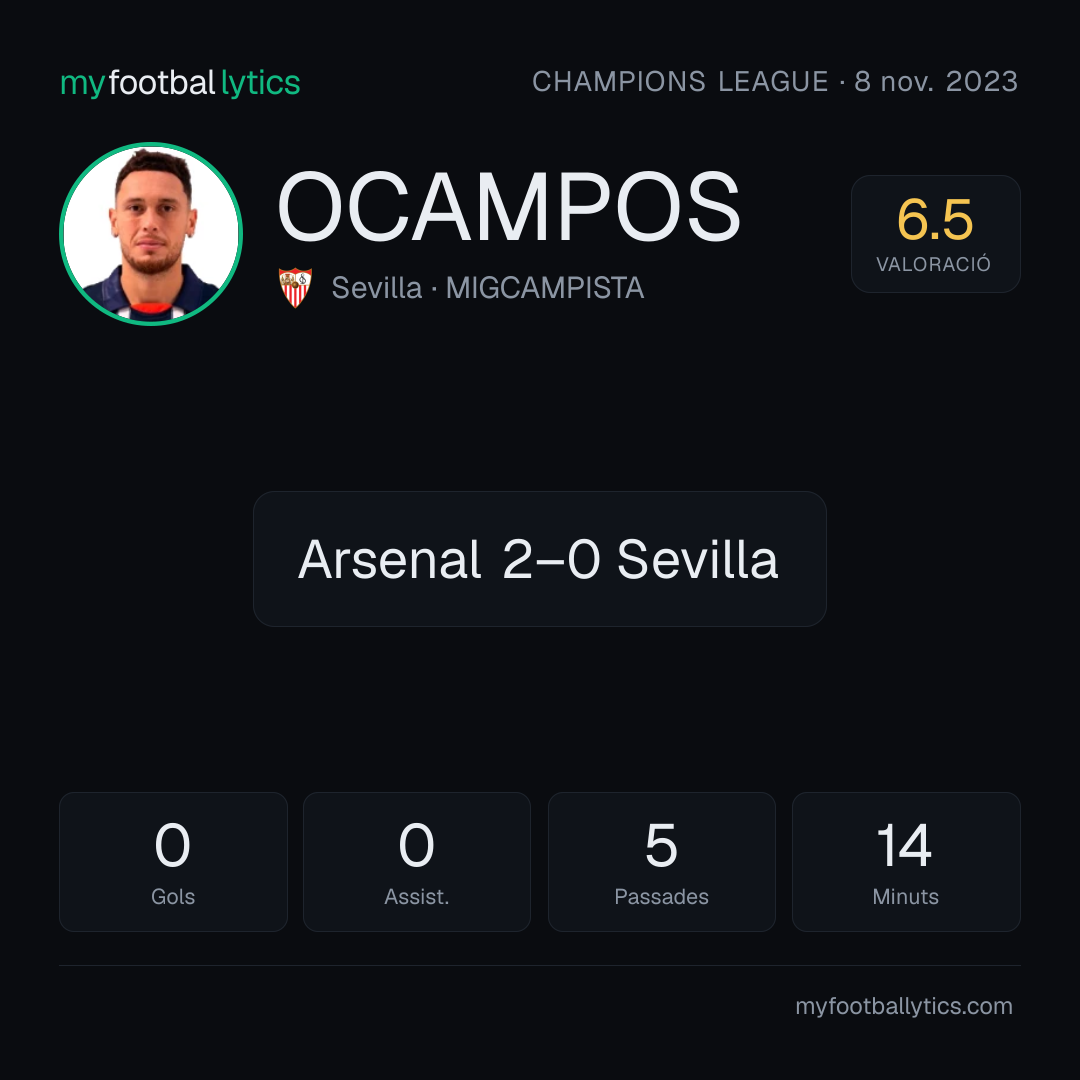Visit the myfootballytics.com footer link

[x=904, y=1006]
